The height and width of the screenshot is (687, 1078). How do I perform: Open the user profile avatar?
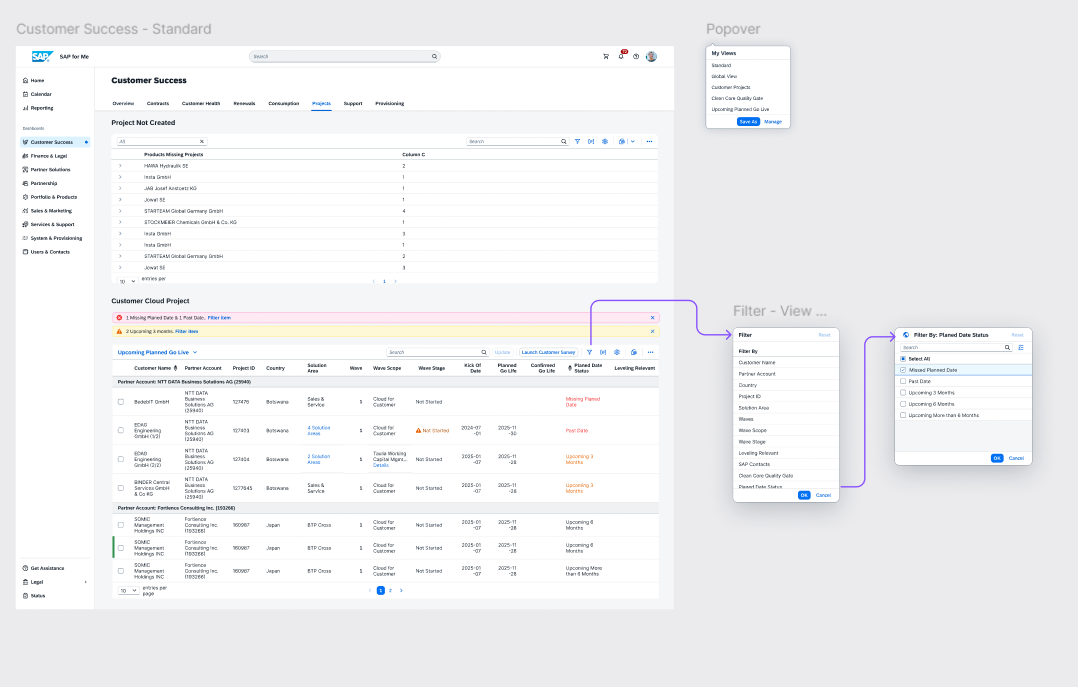pos(651,56)
